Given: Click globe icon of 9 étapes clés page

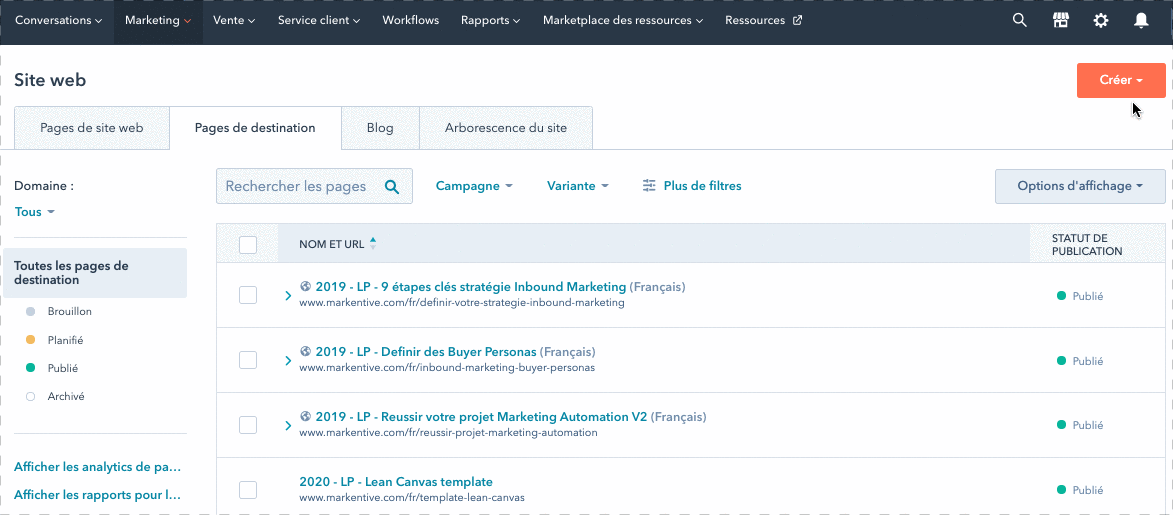Looking at the screenshot, I should coord(305,286).
